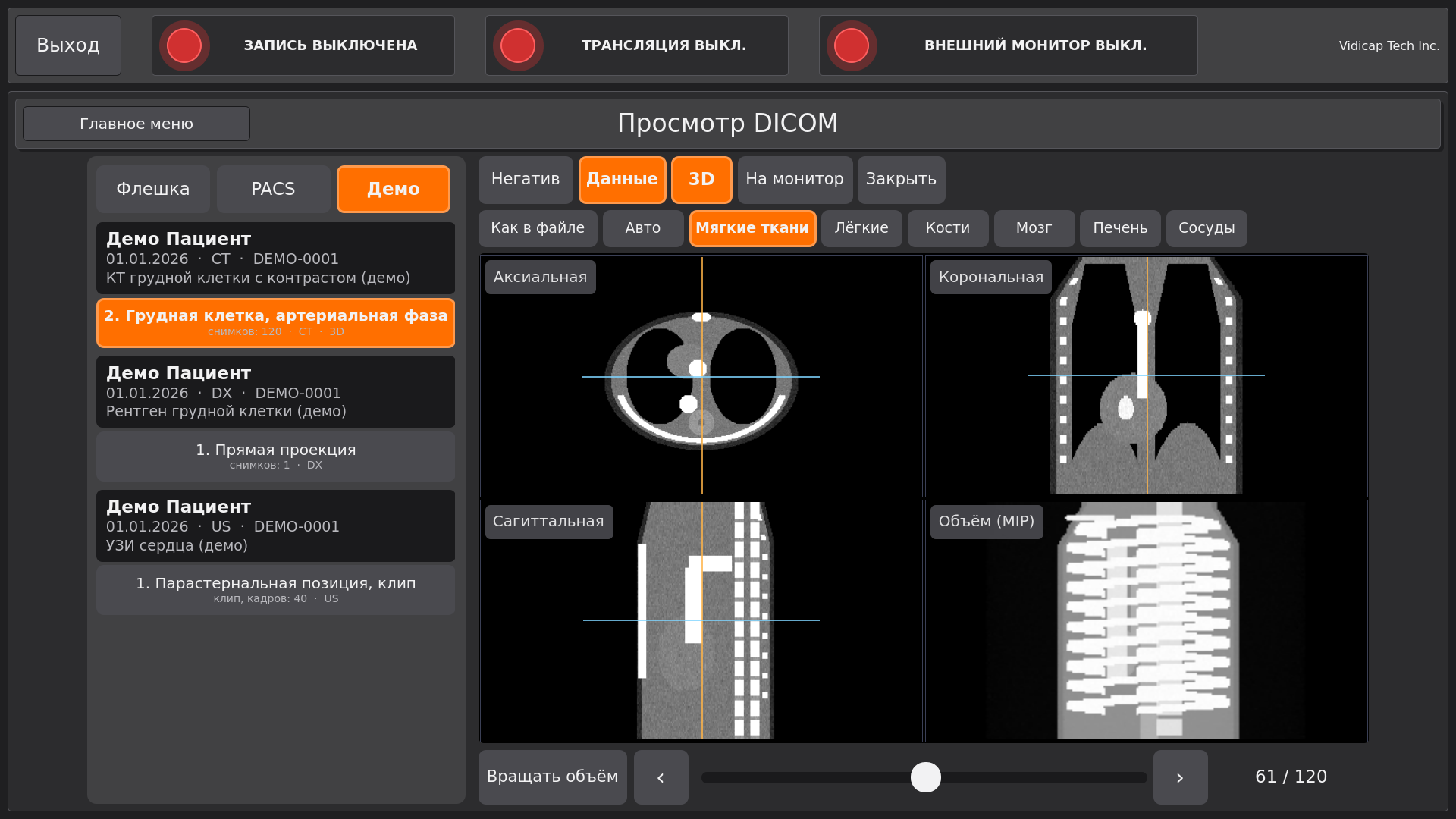Choose the Мозг window preset
Screen dimensions: 1456x819
click(x=1034, y=228)
